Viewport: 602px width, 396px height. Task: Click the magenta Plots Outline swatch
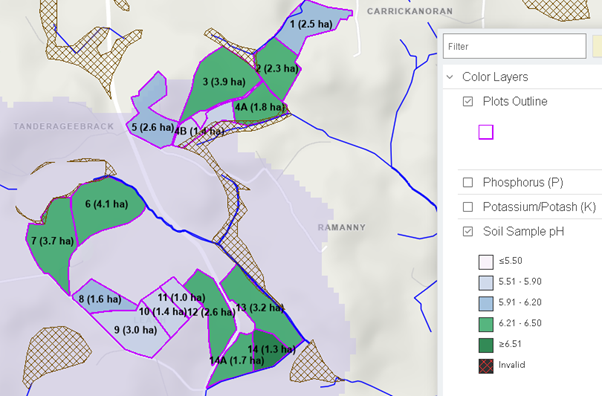tap(486, 132)
